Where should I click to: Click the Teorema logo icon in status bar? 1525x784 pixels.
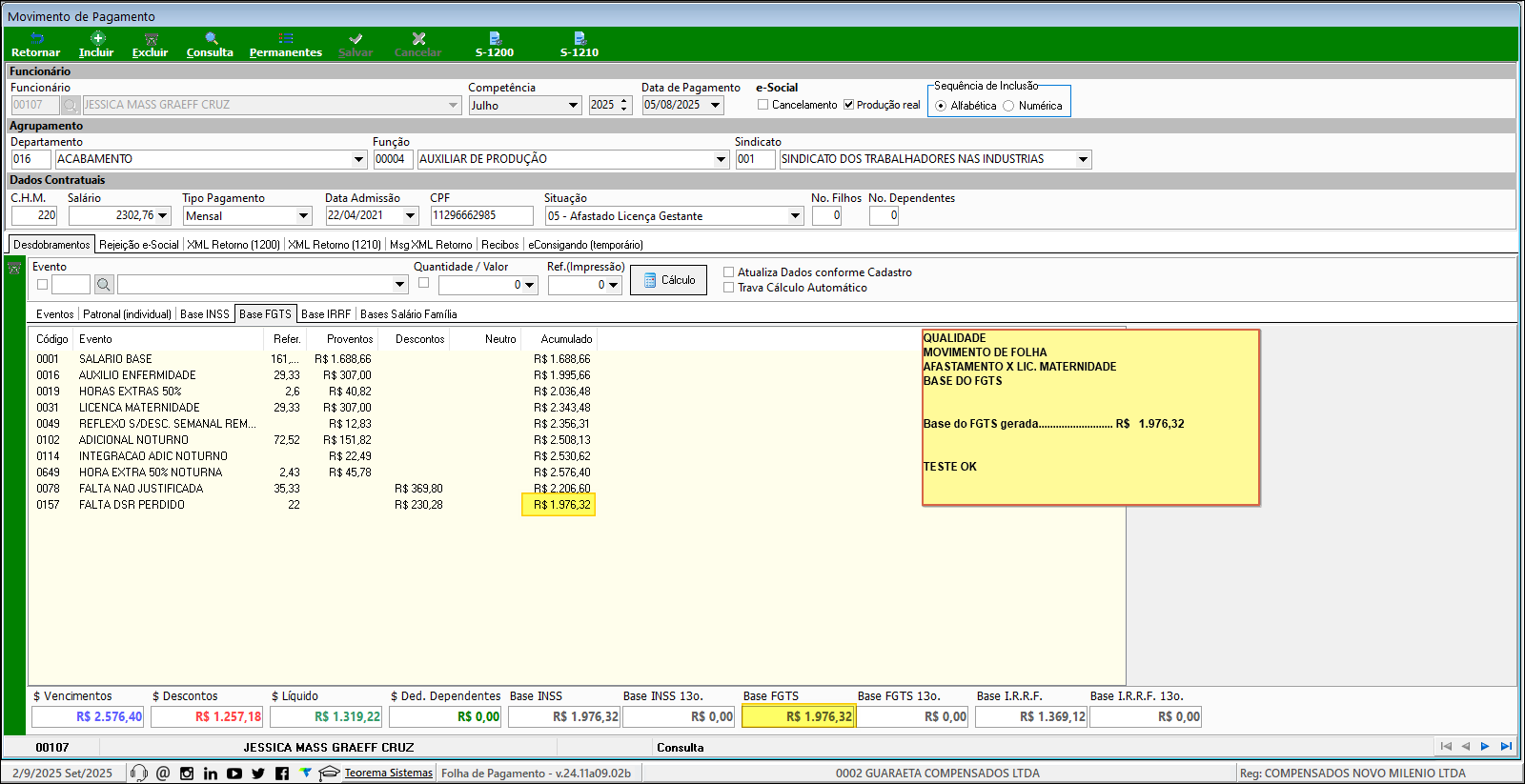[305, 773]
